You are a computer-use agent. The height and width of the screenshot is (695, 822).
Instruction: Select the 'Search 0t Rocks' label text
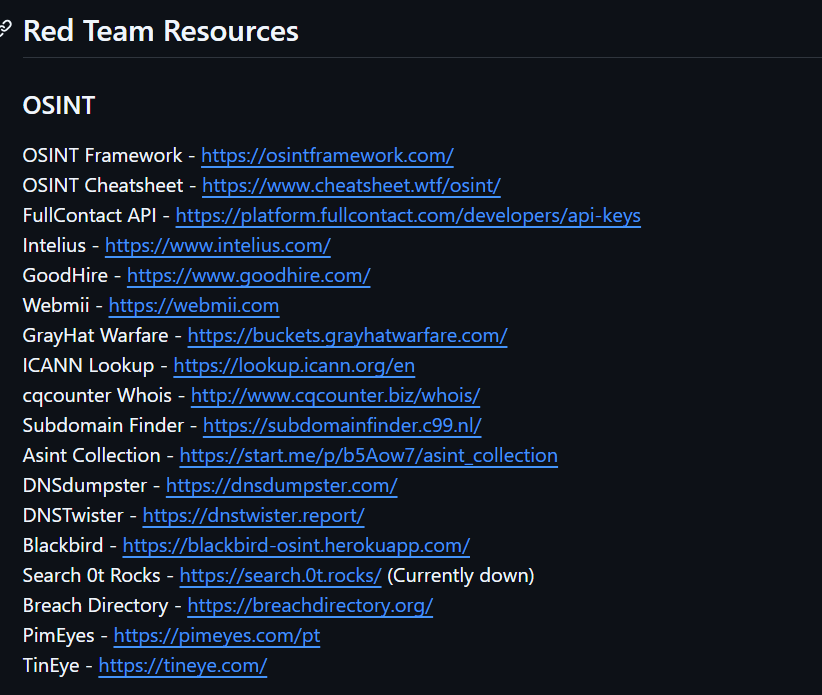point(91,575)
